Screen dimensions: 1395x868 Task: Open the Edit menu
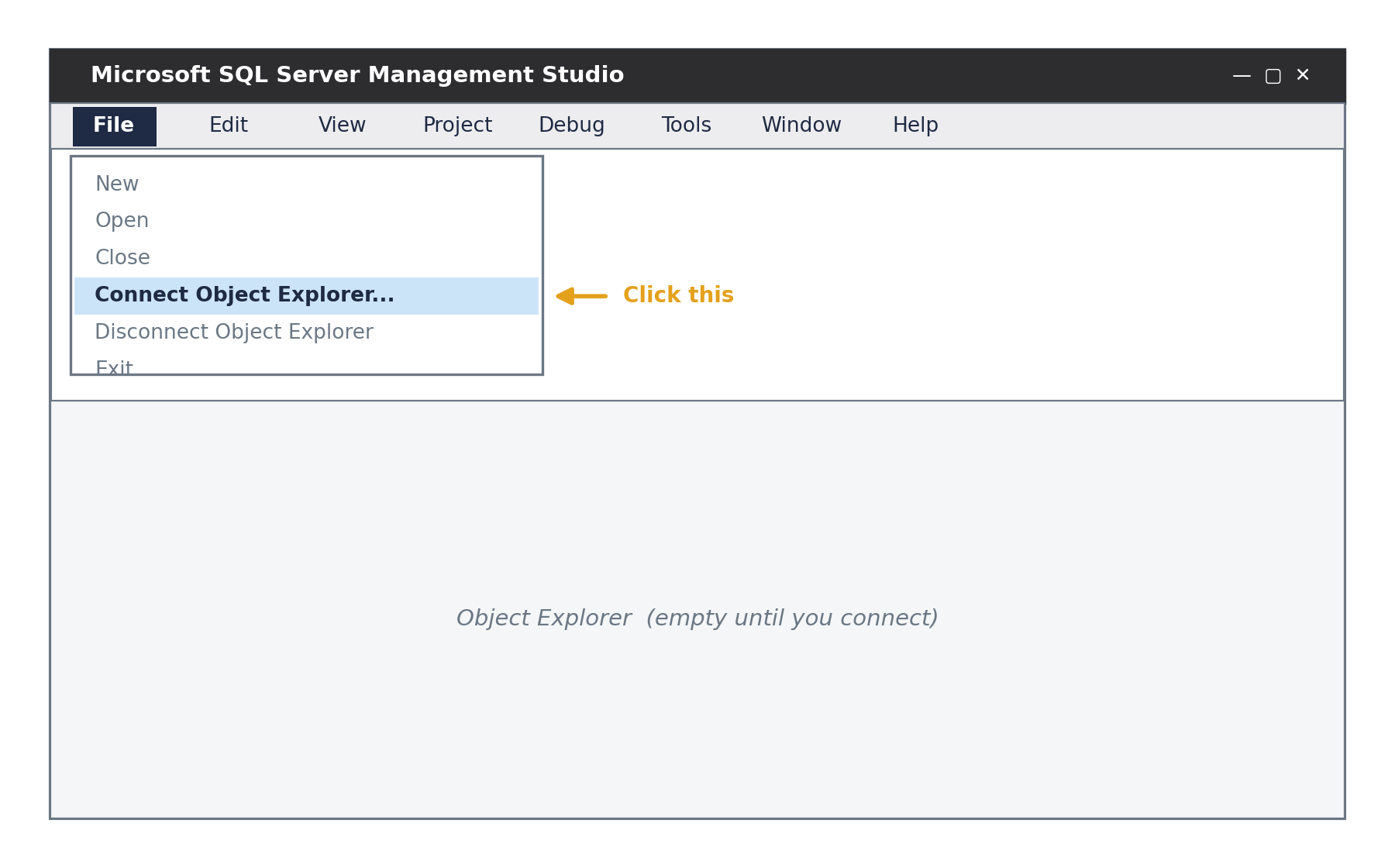(x=229, y=126)
